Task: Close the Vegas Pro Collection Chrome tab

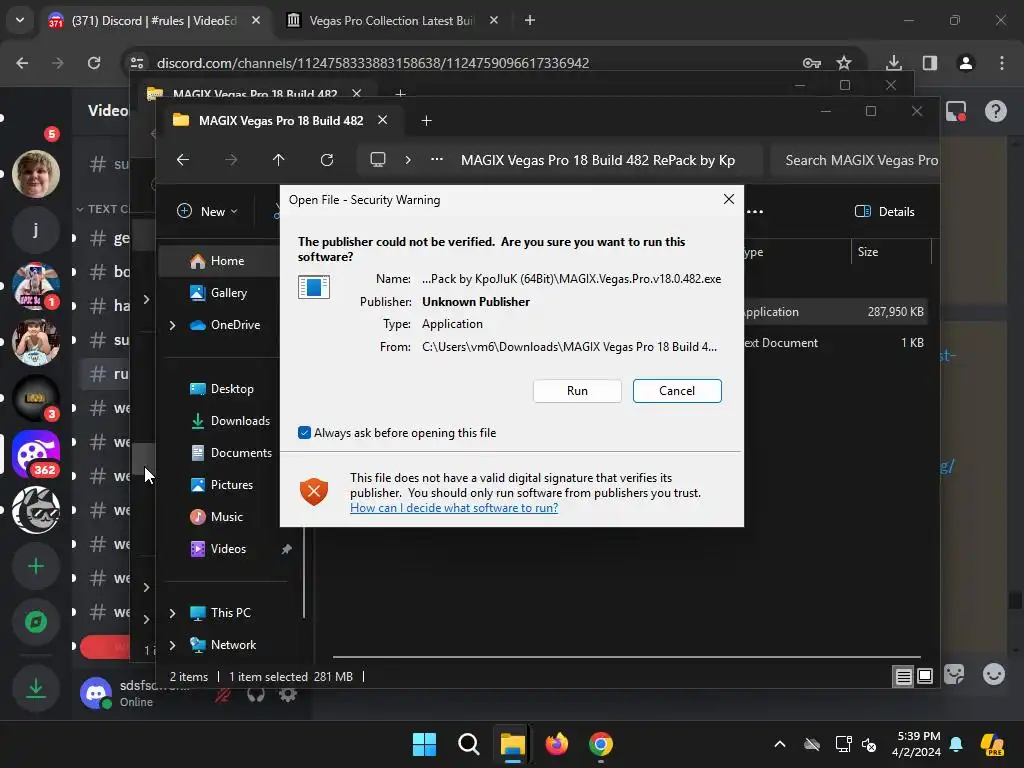Action: click(x=494, y=20)
